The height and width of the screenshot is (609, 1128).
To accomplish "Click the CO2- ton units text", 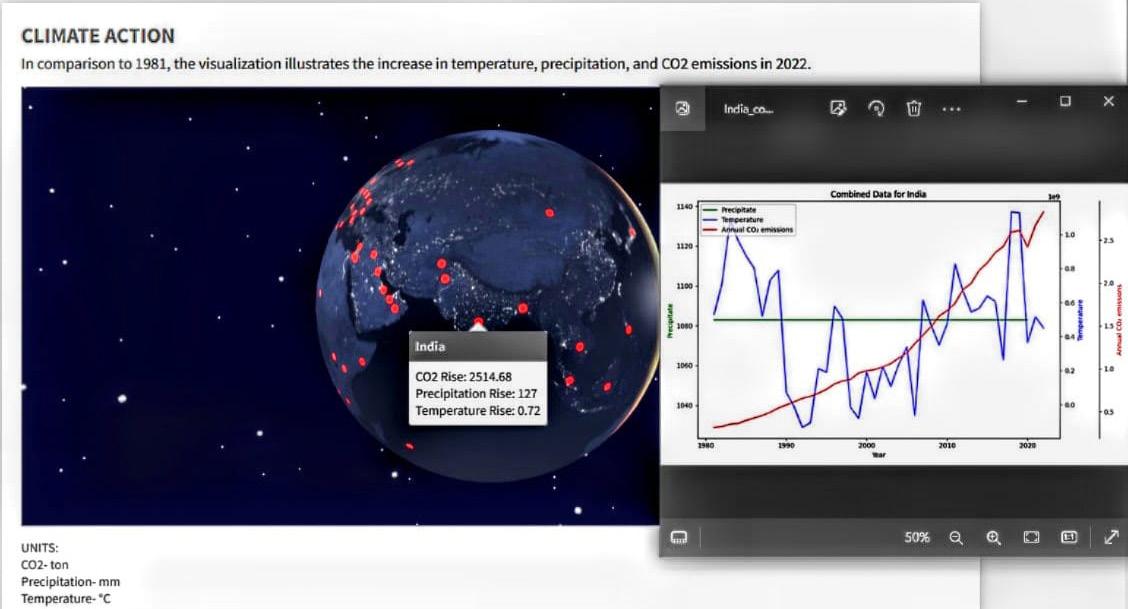I will click(45, 565).
